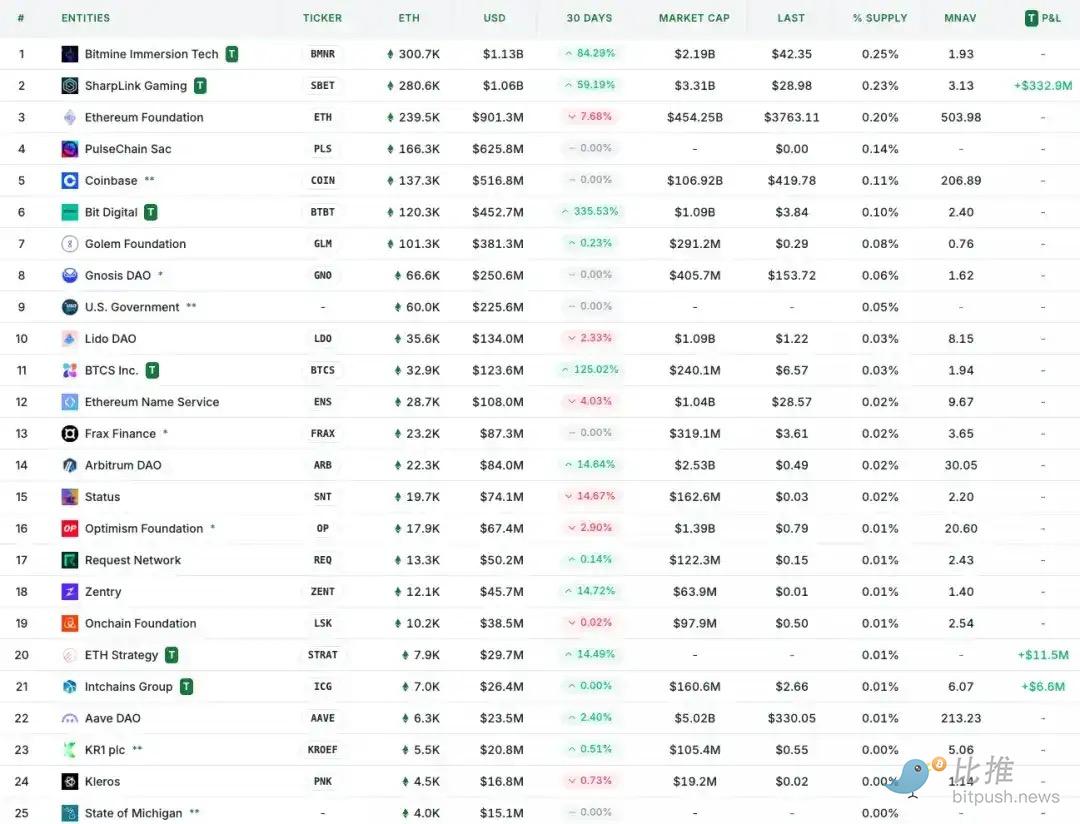Viewport: 1080px width, 824px height.
Task: Click the +$11.5M P&L value
Action: [x=1043, y=655]
